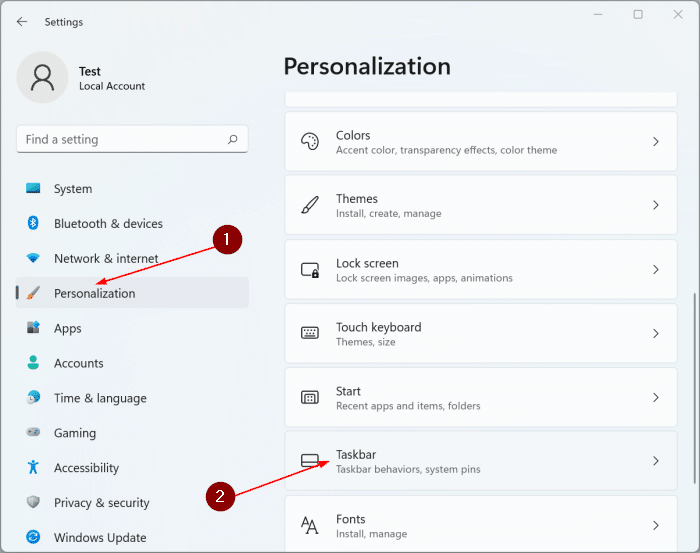
Task: Open the Touch keyboard card title
Action: point(378,327)
